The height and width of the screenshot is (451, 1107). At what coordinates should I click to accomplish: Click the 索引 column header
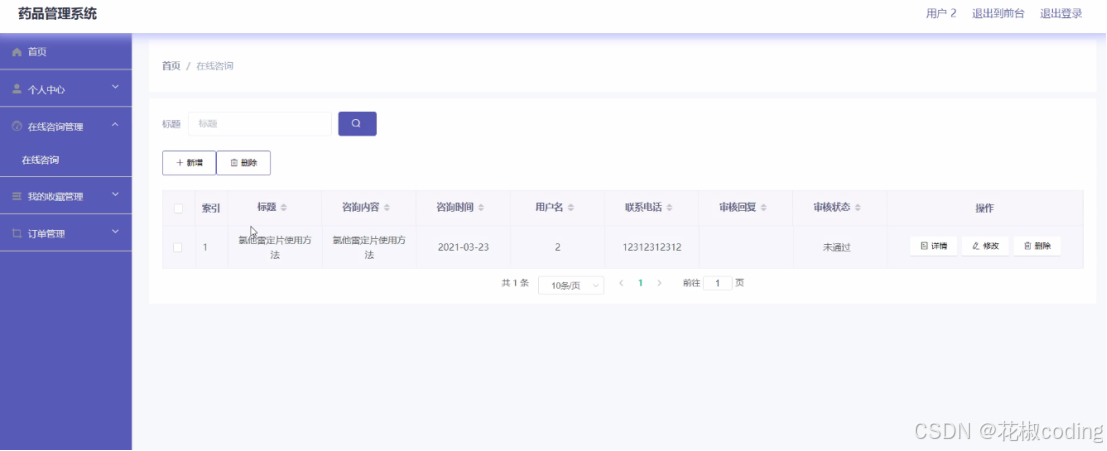(211, 208)
